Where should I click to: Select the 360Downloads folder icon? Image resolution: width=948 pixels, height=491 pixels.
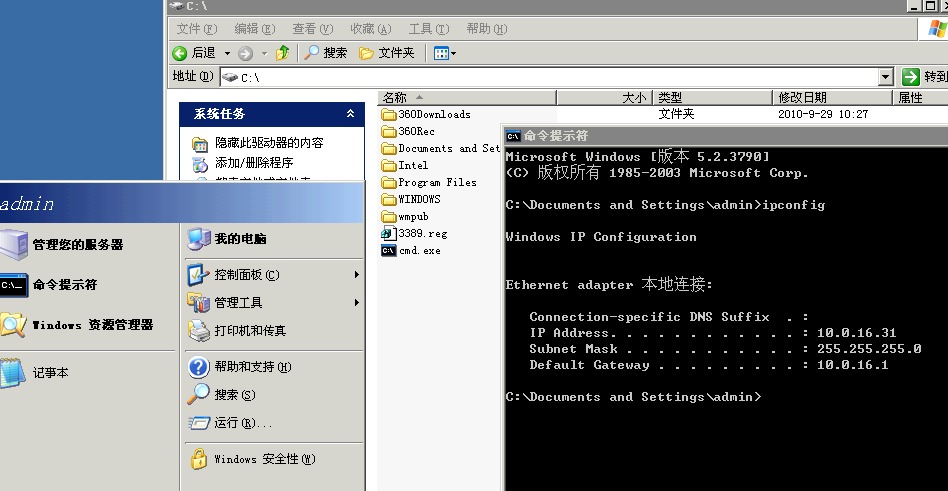(389, 114)
